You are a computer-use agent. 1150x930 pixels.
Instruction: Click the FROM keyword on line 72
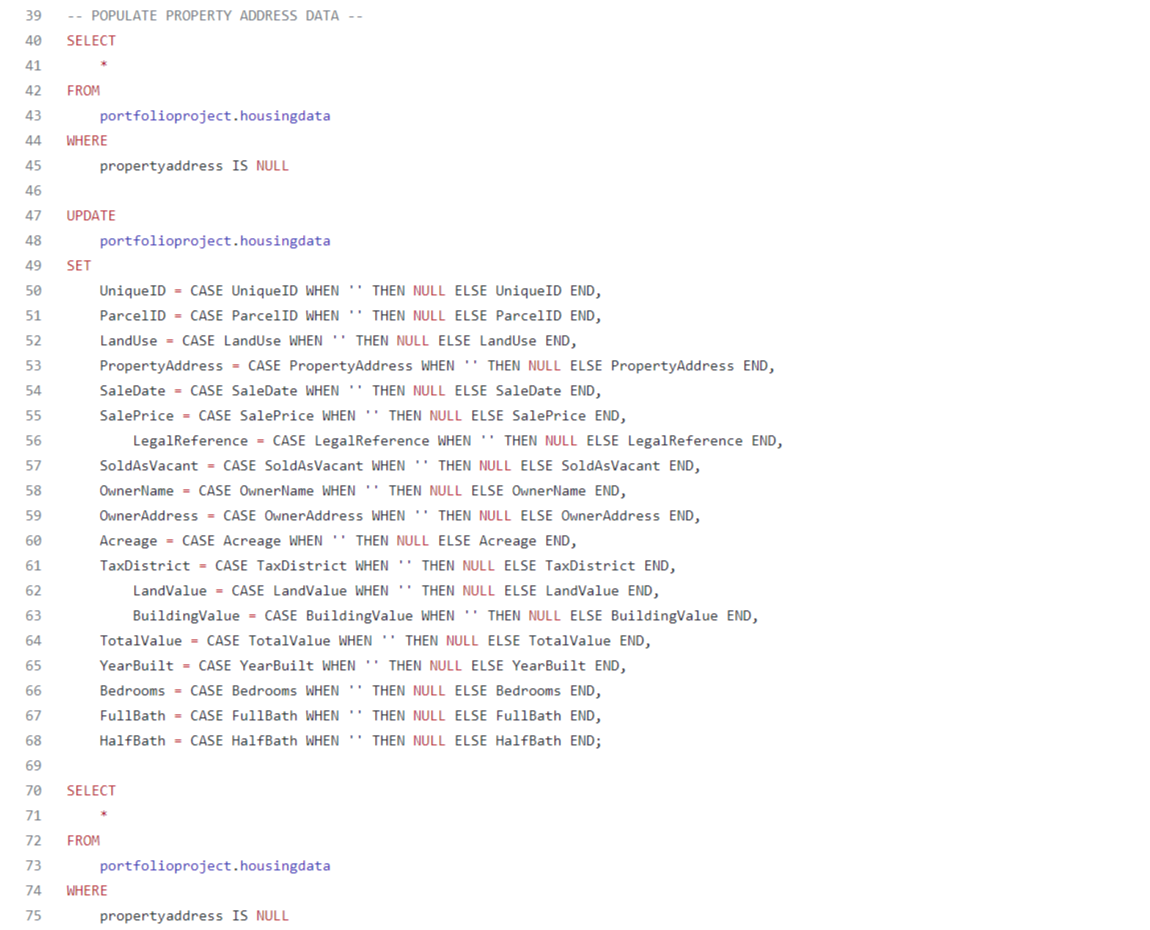tap(83, 841)
